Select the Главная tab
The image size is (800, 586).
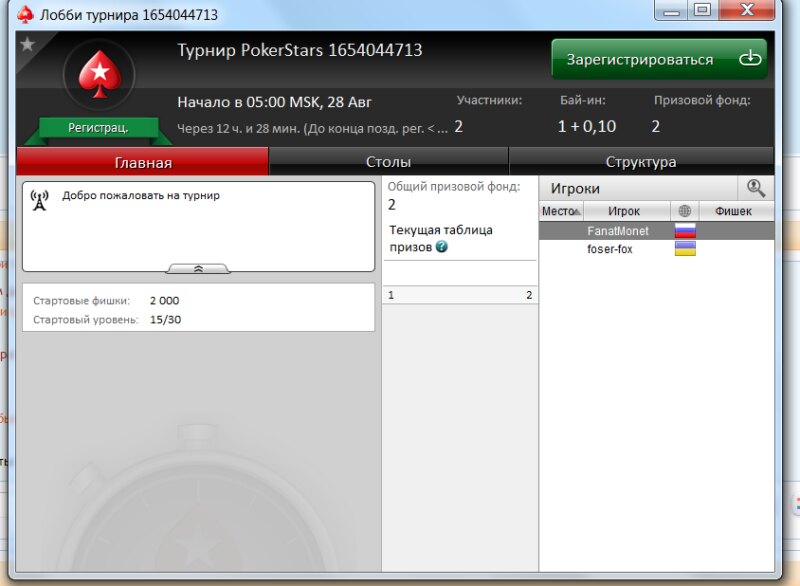coord(143,162)
